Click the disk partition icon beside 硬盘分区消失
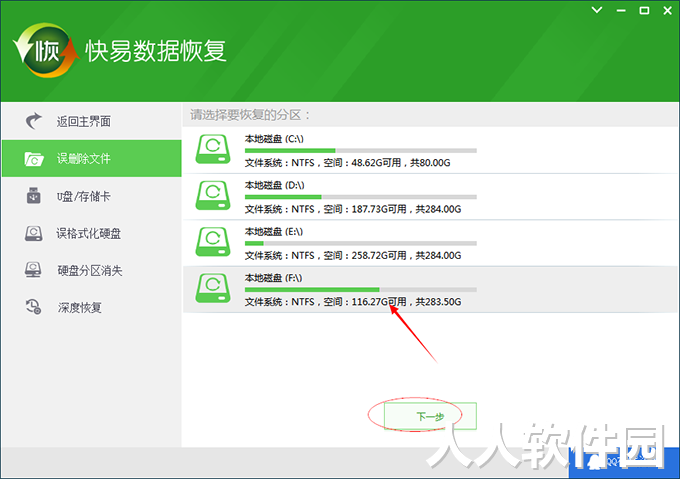 (33, 270)
